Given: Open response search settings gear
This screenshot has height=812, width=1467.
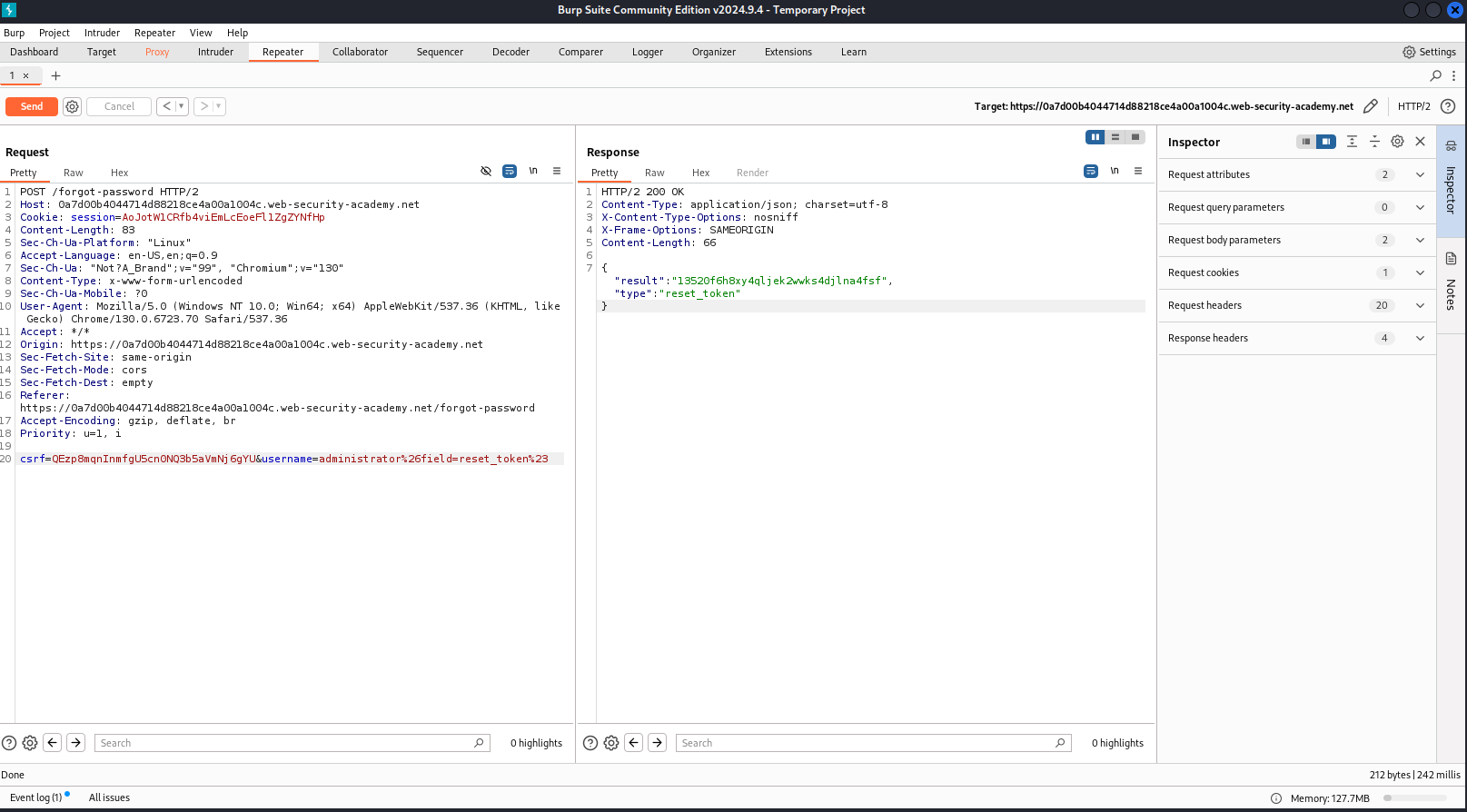Looking at the screenshot, I should tap(611, 743).
